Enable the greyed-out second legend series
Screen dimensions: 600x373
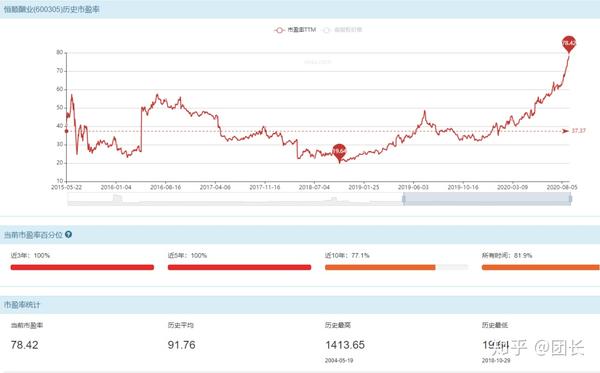(x=342, y=30)
